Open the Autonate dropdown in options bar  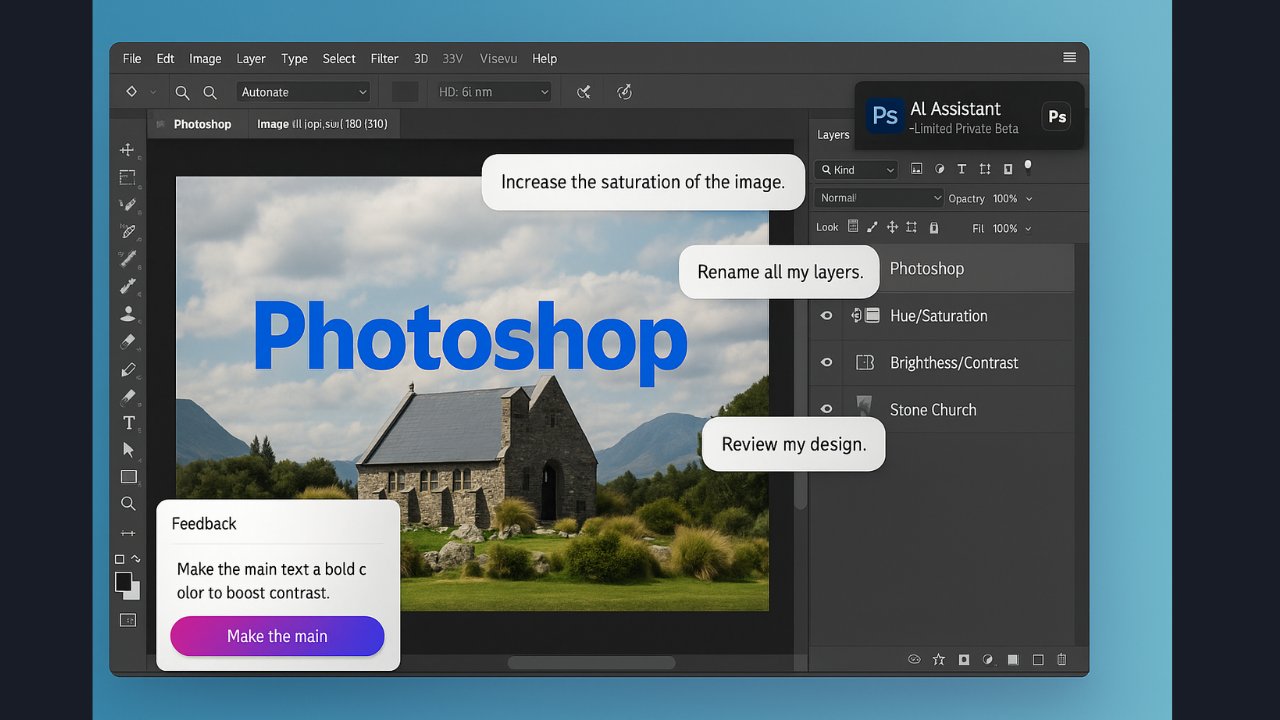coord(303,92)
